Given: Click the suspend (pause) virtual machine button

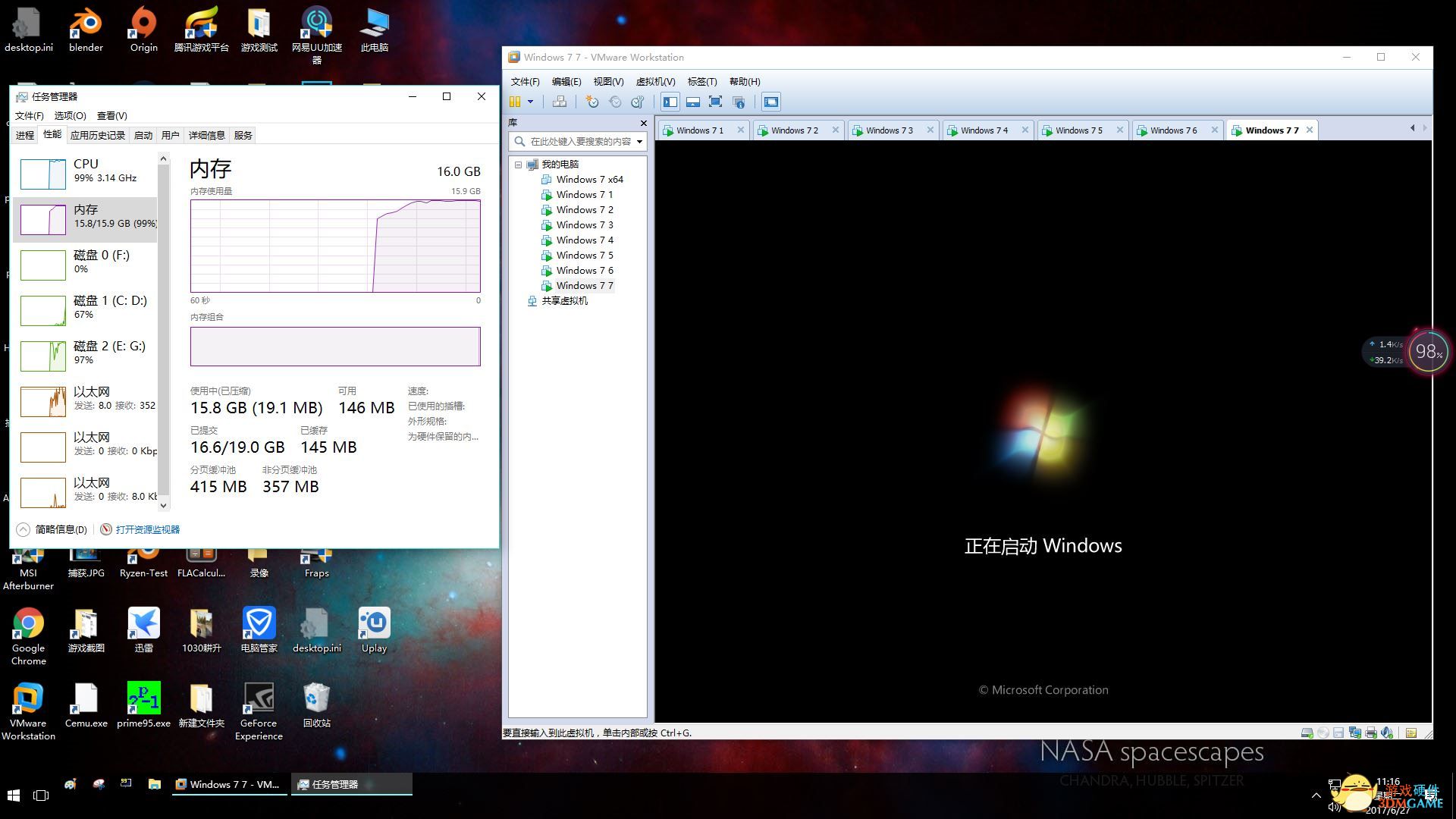Looking at the screenshot, I should pos(515,102).
